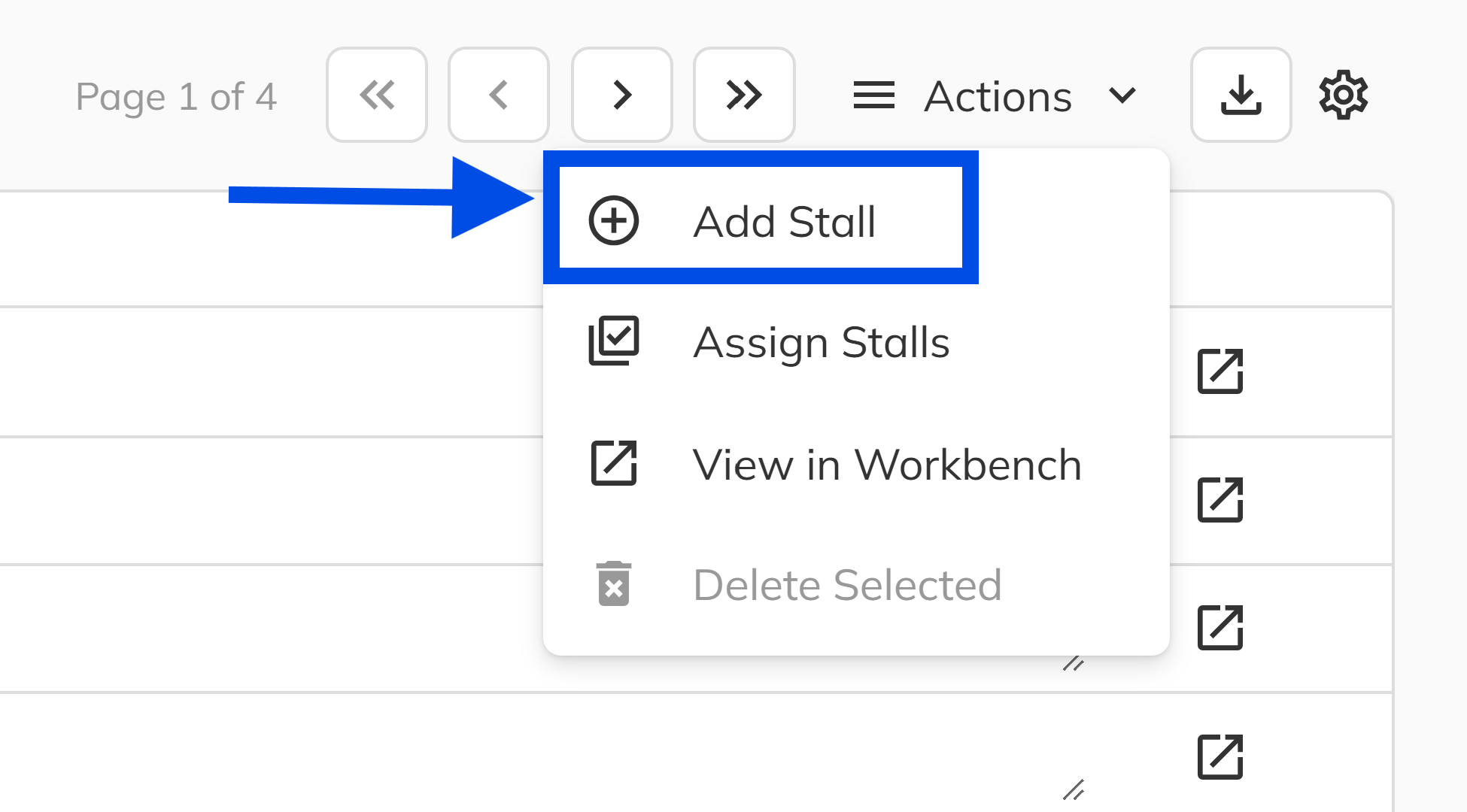1467x812 pixels.
Task: Return to the first page
Action: (x=377, y=95)
